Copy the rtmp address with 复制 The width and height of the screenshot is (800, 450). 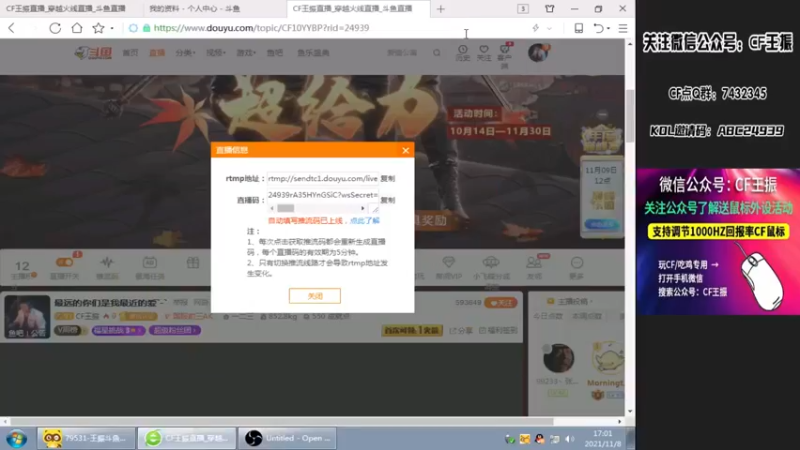click(388, 179)
